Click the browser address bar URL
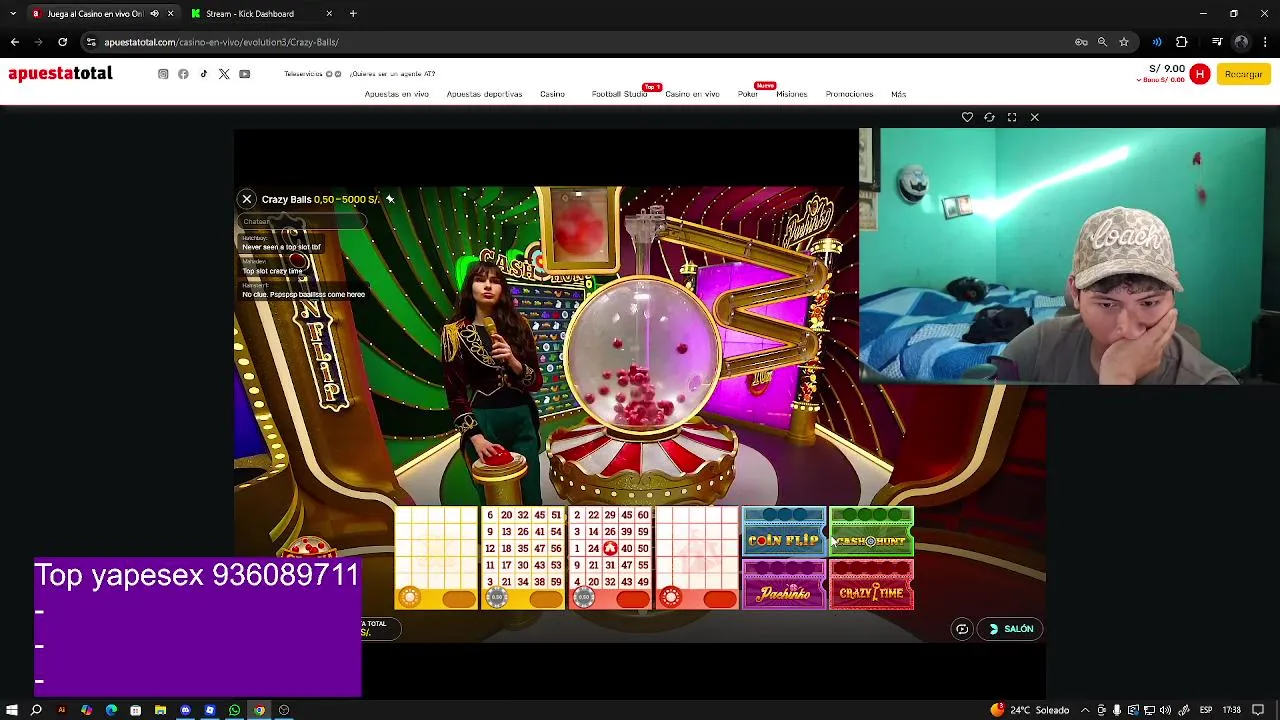The width and height of the screenshot is (1280, 720). (221, 42)
